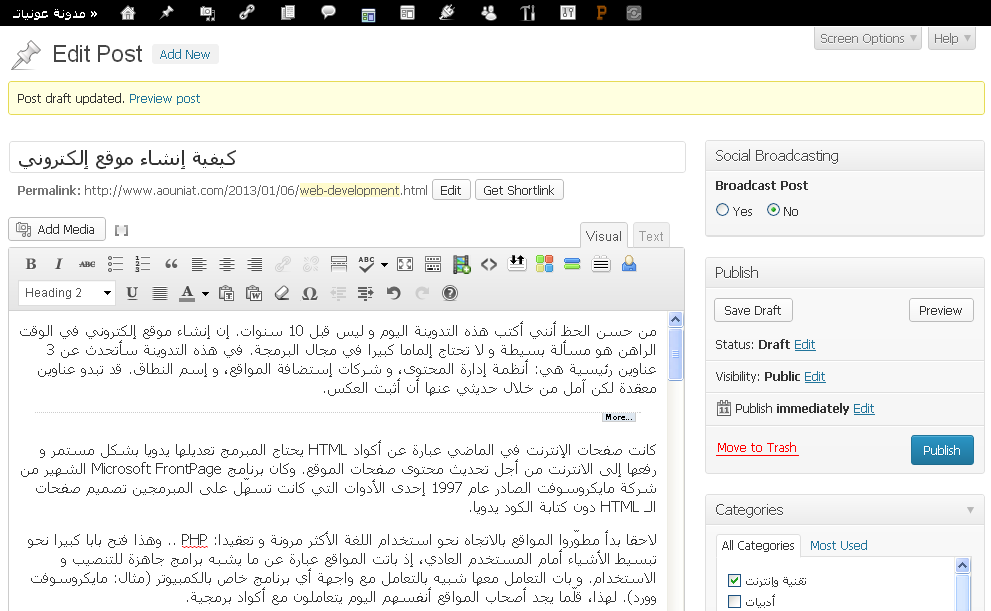Open the HTML code icon in the toolbar
Screen dimensions: 991x611
pyautogui.click(x=489, y=264)
